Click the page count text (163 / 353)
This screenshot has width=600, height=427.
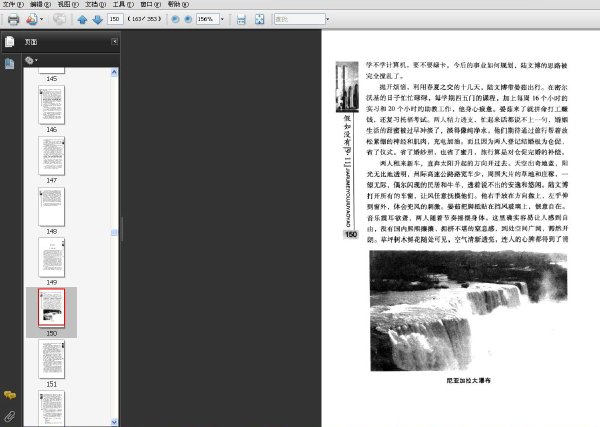tap(144, 19)
